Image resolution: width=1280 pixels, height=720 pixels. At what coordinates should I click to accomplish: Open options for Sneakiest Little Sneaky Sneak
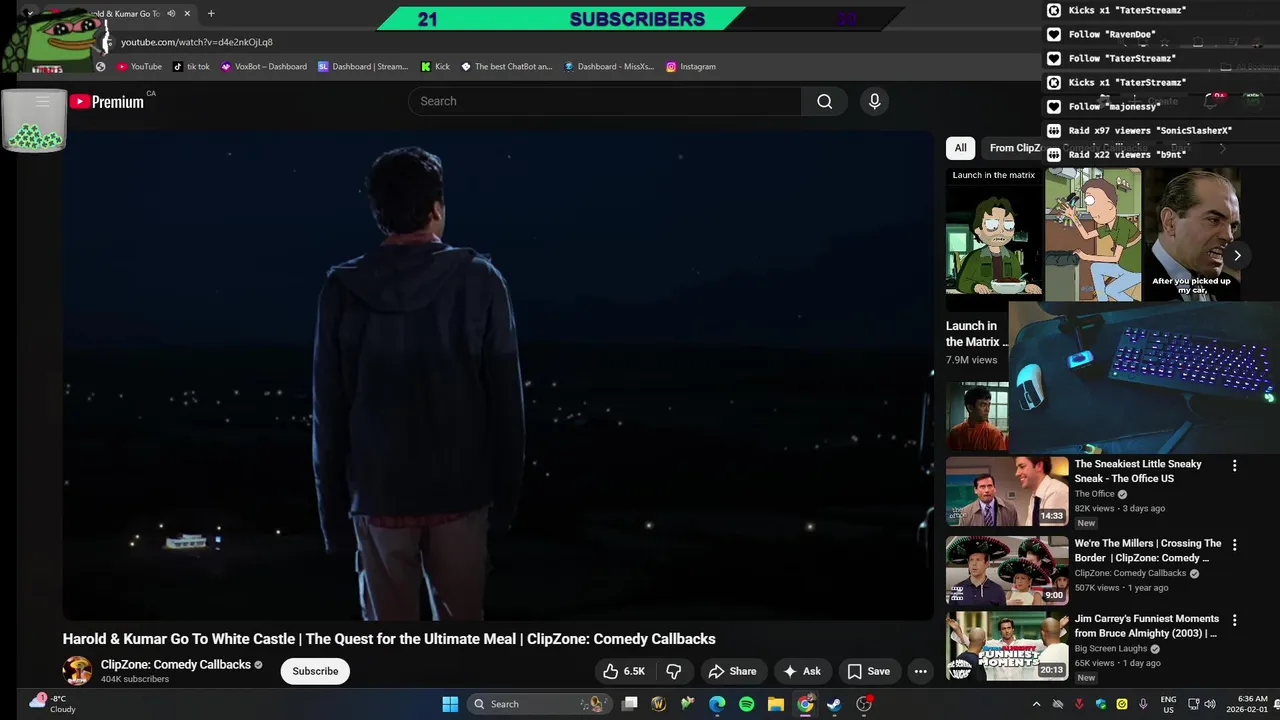pos(1234,466)
